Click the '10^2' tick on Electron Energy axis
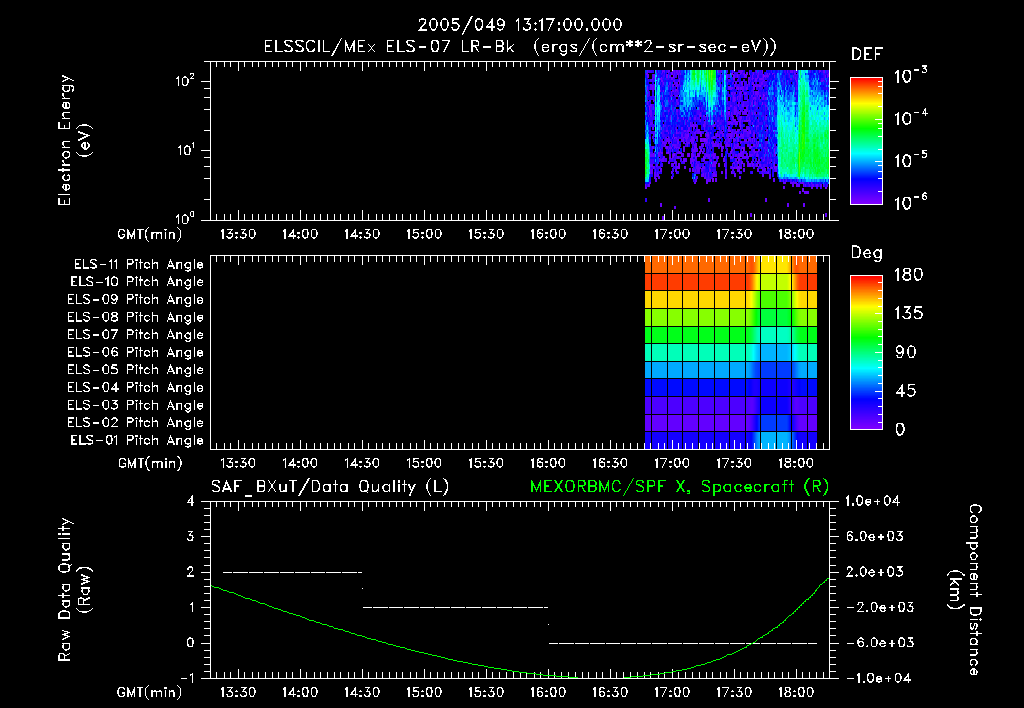Screen dimensions: 1024x708 [x=186, y=81]
